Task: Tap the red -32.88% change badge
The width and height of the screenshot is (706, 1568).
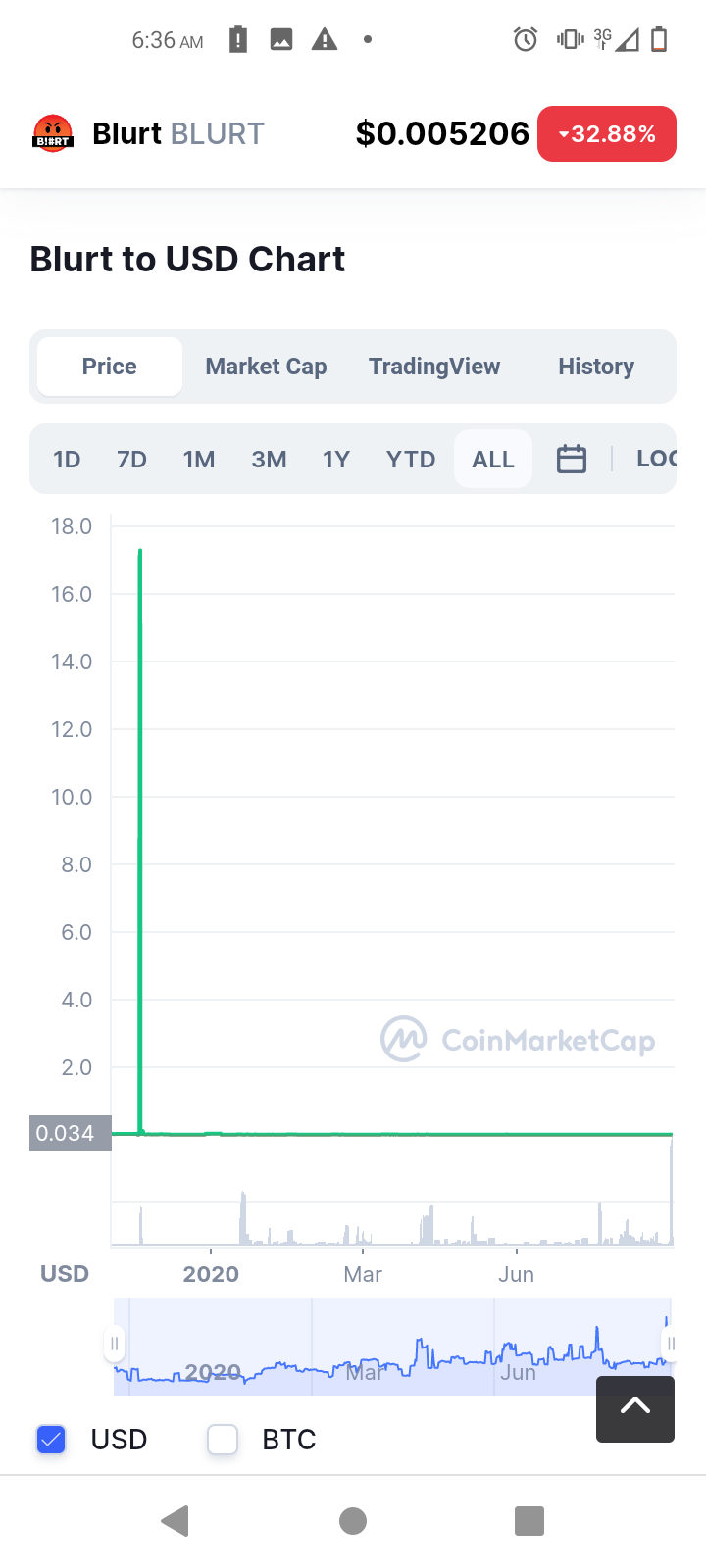Action: tap(607, 133)
